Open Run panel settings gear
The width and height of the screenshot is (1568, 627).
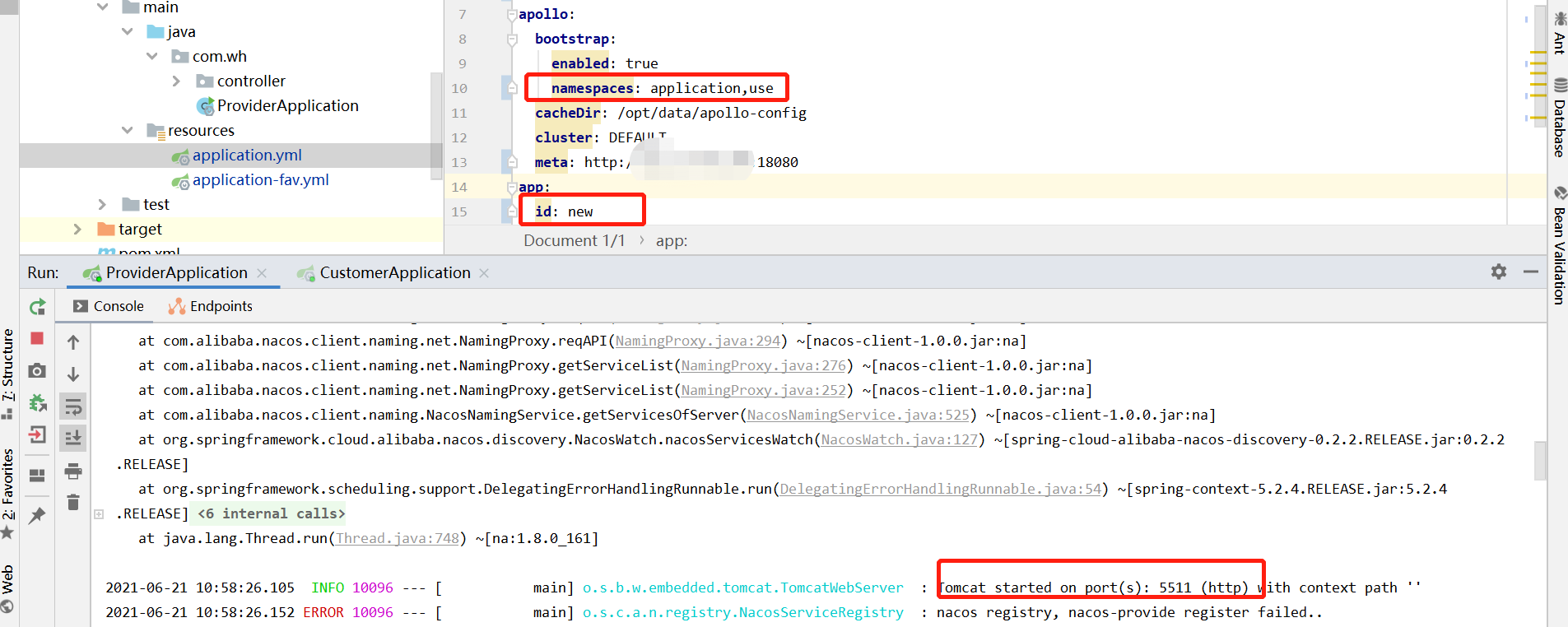[x=1499, y=272]
